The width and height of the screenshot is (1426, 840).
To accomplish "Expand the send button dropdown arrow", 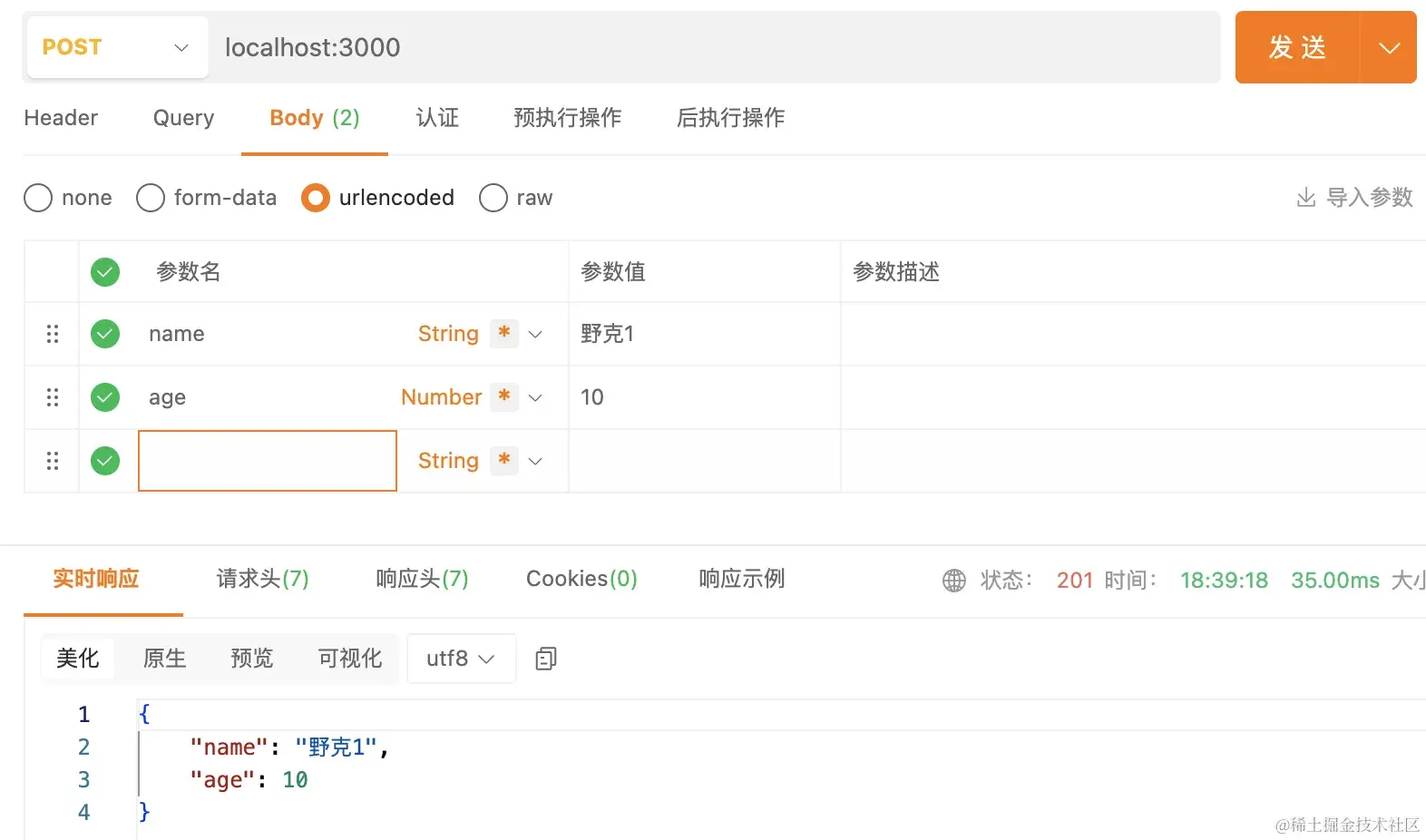I will [x=1389, y=47].
